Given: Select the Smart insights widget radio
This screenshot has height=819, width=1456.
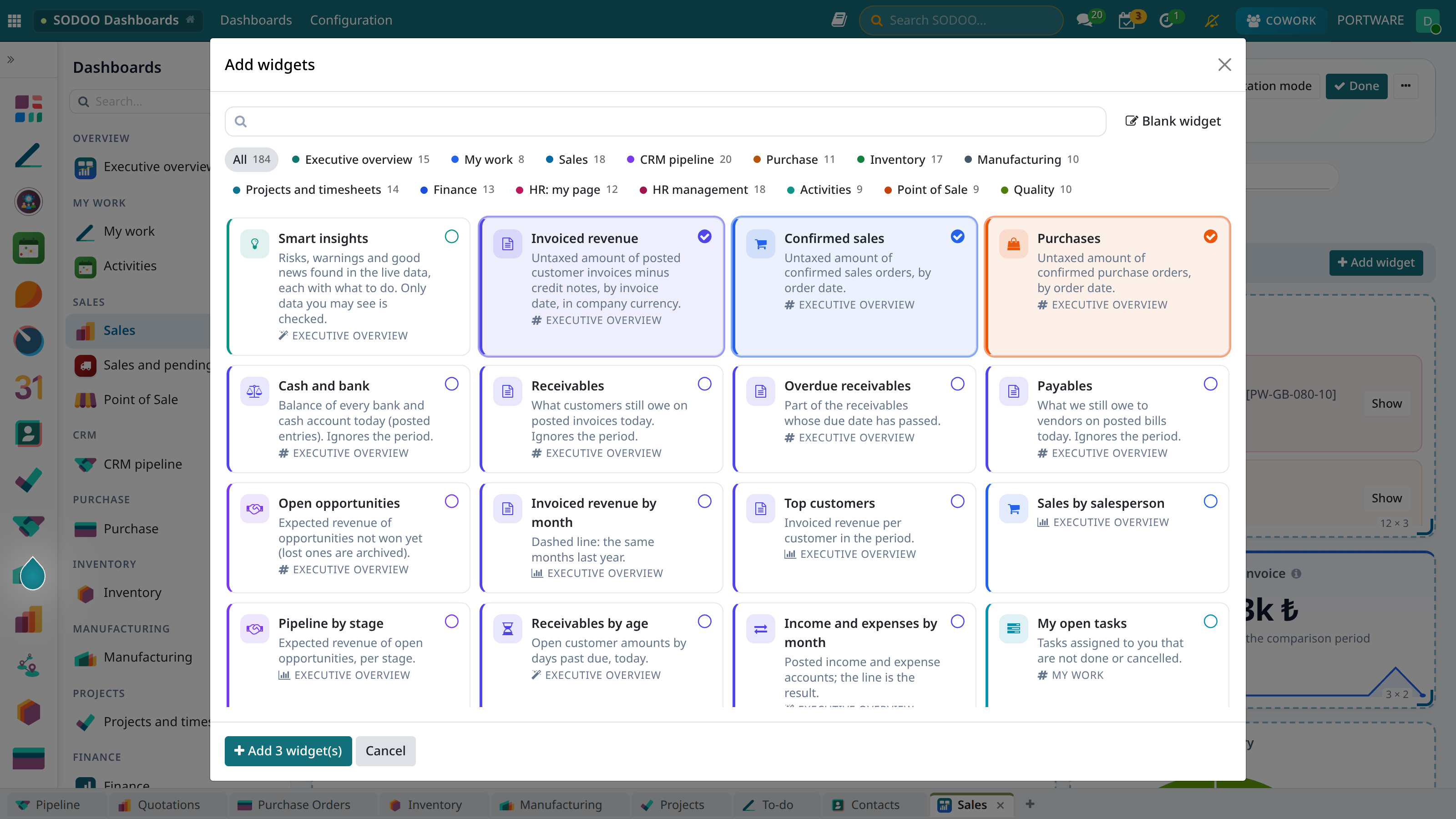Looking at the screenshot, I should point(452,236).
